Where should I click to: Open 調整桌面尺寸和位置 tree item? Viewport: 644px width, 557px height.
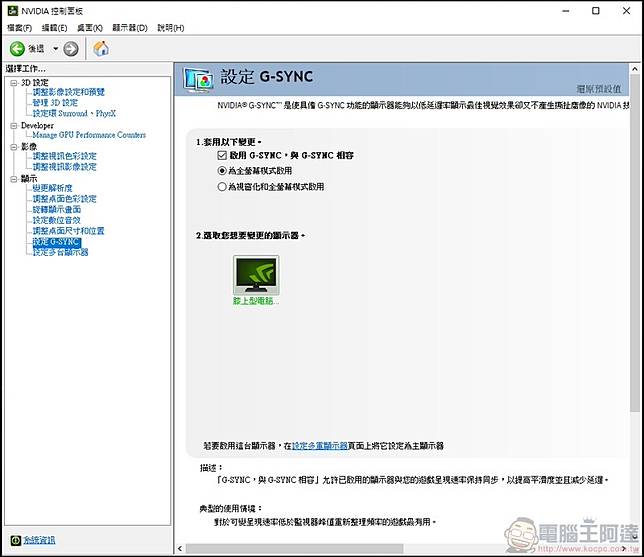(69, 231)
